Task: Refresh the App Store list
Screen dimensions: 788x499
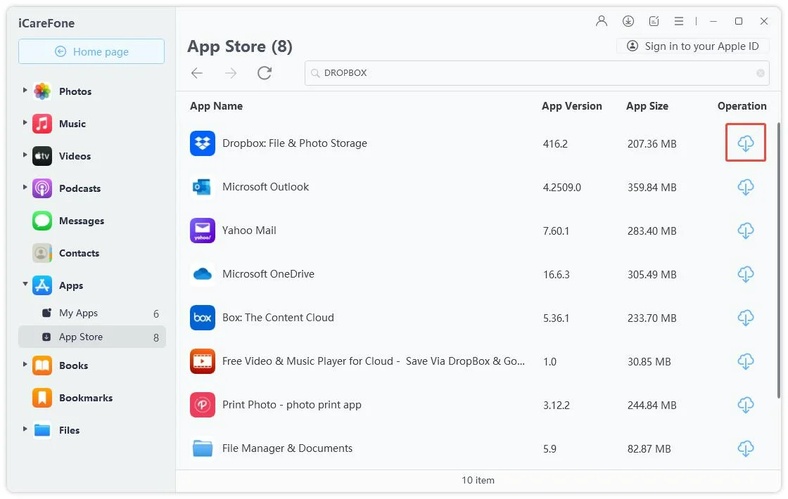Action: [265, 73]
